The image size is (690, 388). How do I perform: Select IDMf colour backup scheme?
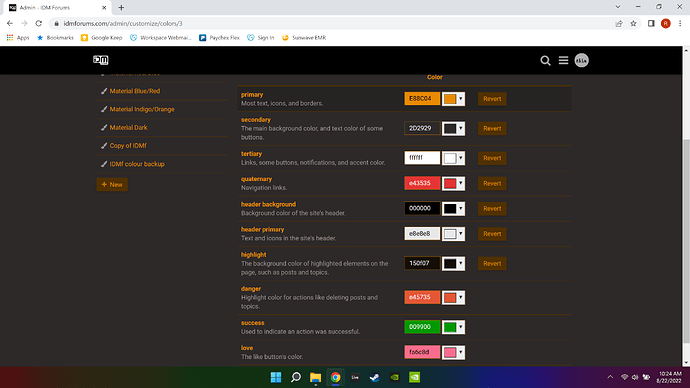pyautogui.click(x=137, y=164)
